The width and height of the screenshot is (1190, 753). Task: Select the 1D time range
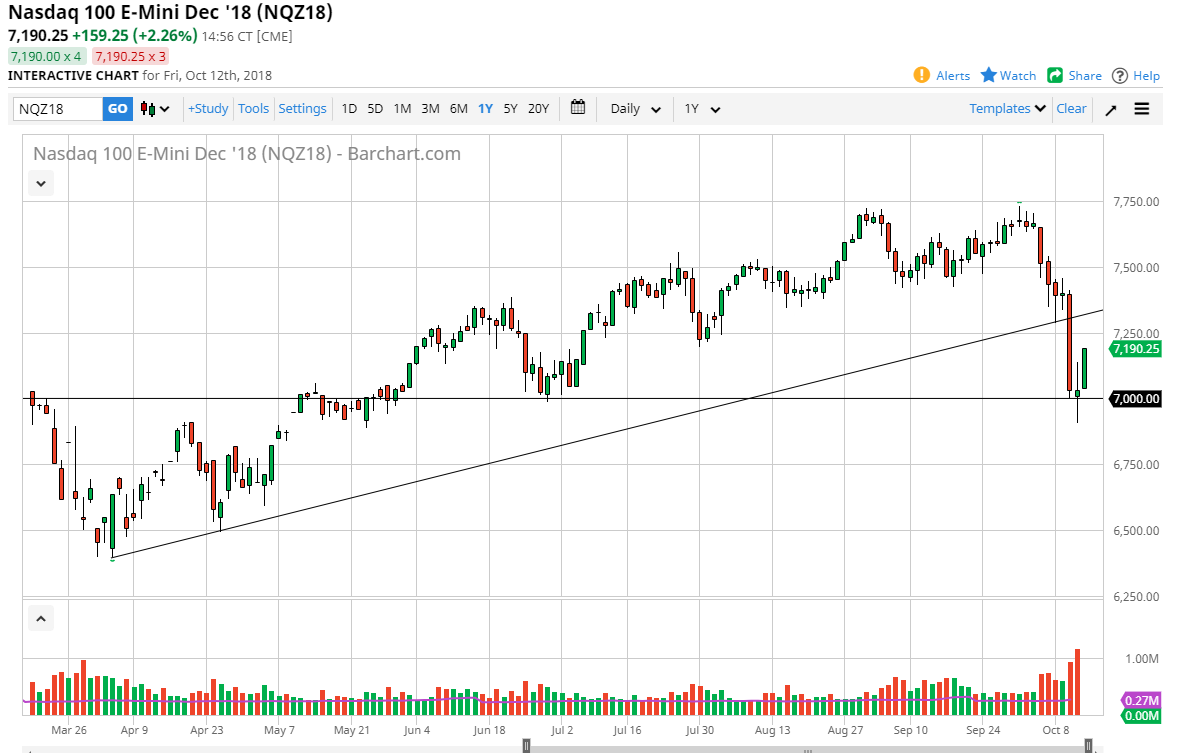349,108
